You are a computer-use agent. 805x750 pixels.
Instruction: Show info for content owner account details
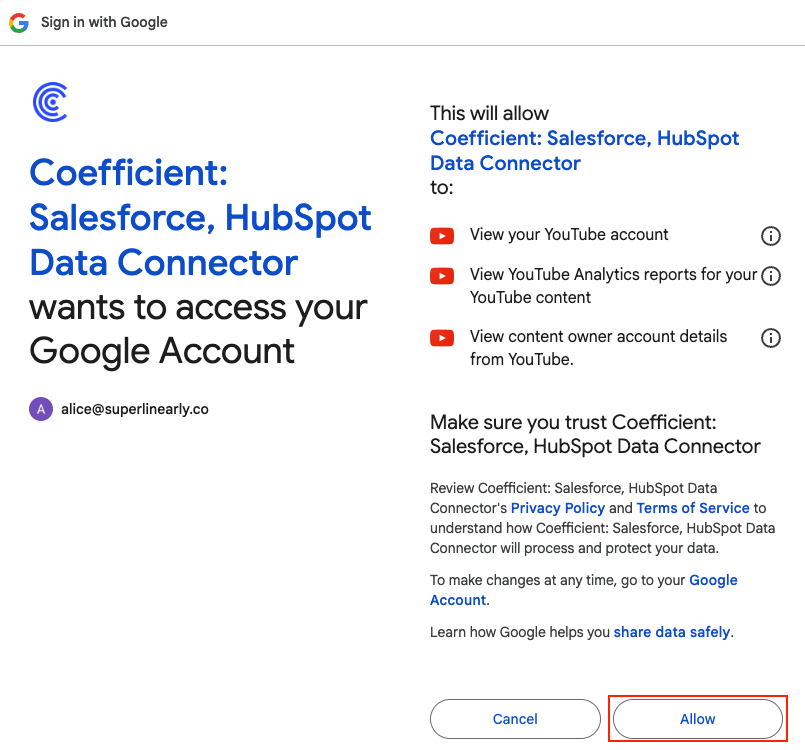pyautogui.click(x=771, y=338)
